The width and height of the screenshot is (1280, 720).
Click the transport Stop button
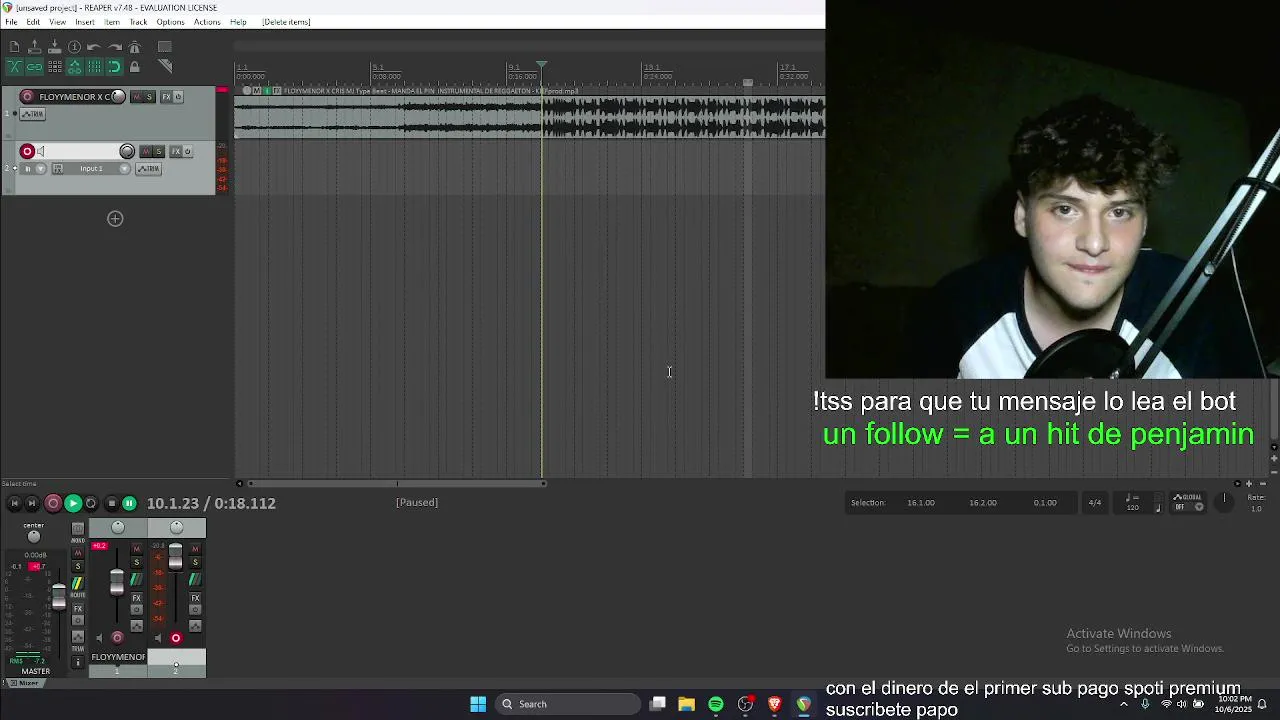tap(112, 504)
